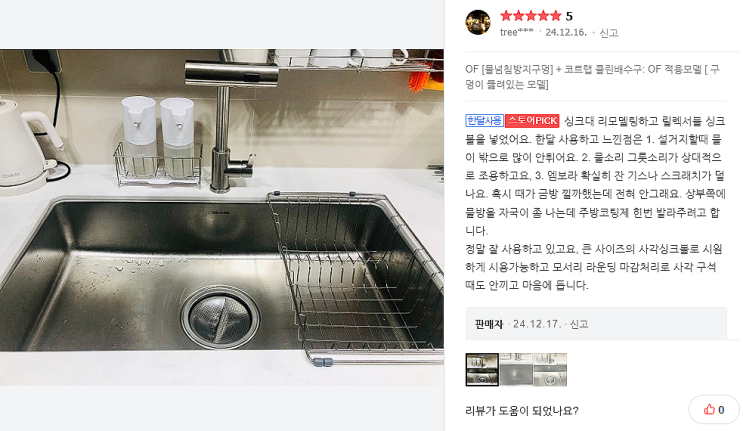Click the rating number 5

(x=569, y=17)
